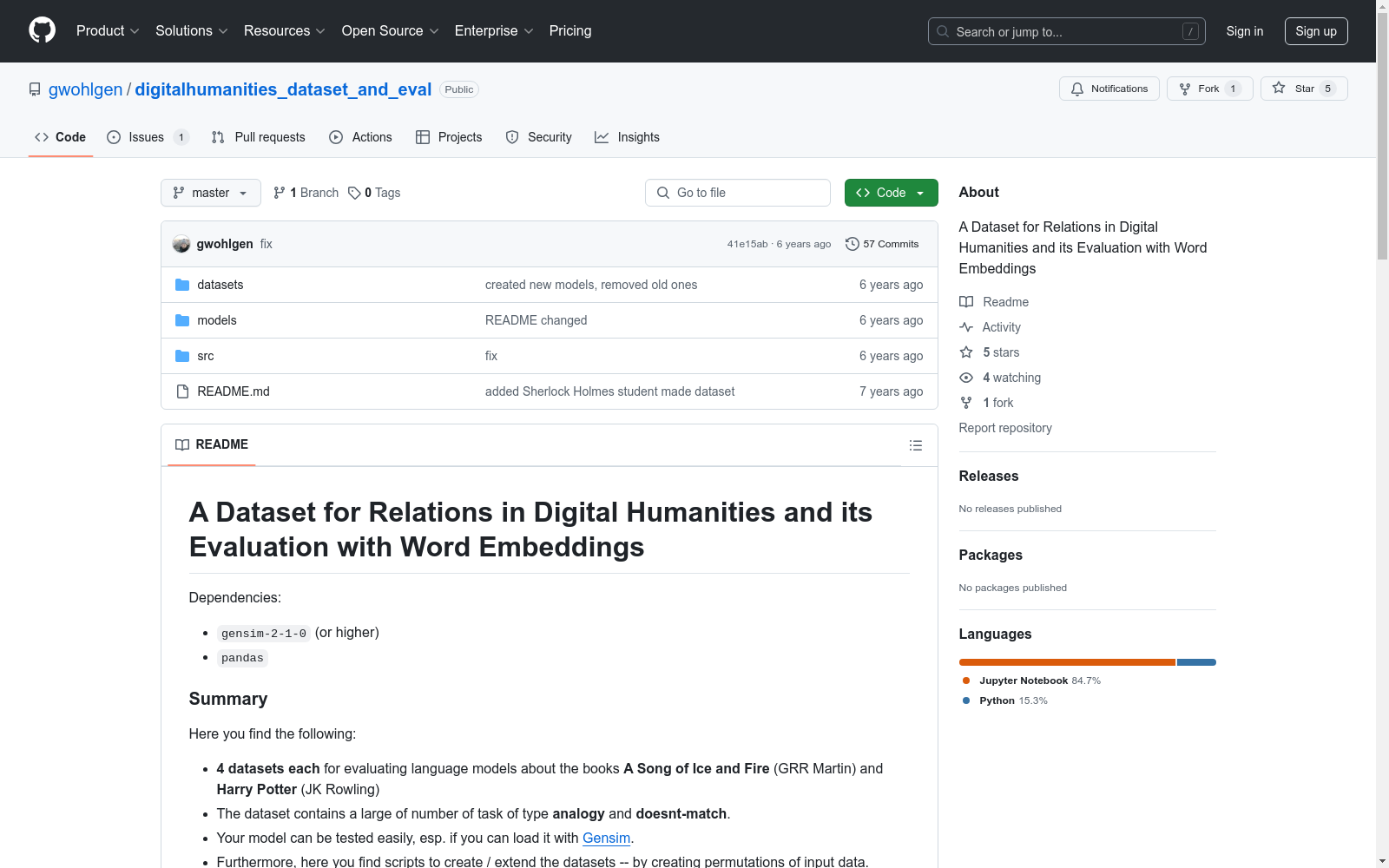Open the gwohlgen owner profile link

pos(86,89)
